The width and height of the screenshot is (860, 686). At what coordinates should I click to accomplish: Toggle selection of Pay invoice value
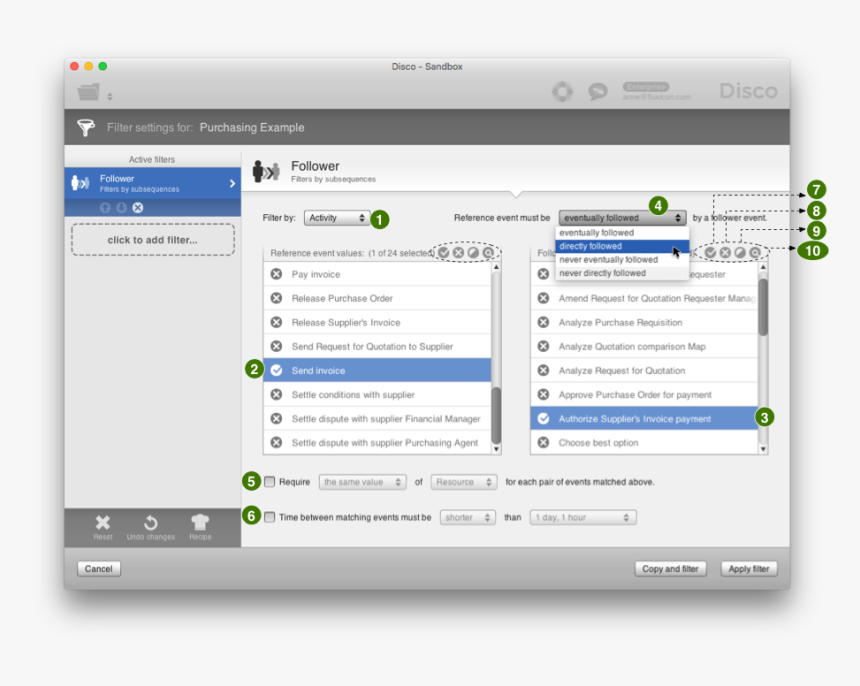[x=277, y=274]
